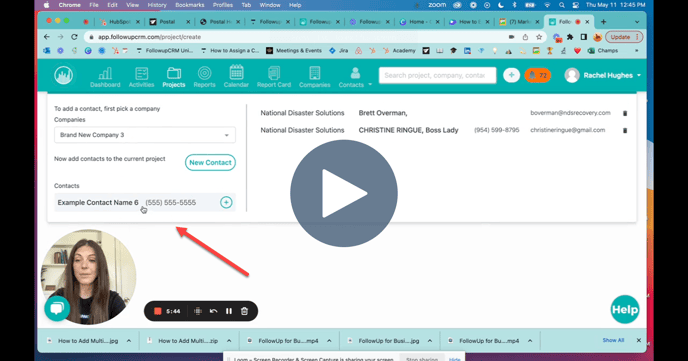
Task: Add Example Contact Name 6 with plus icon
Action: 226,202
